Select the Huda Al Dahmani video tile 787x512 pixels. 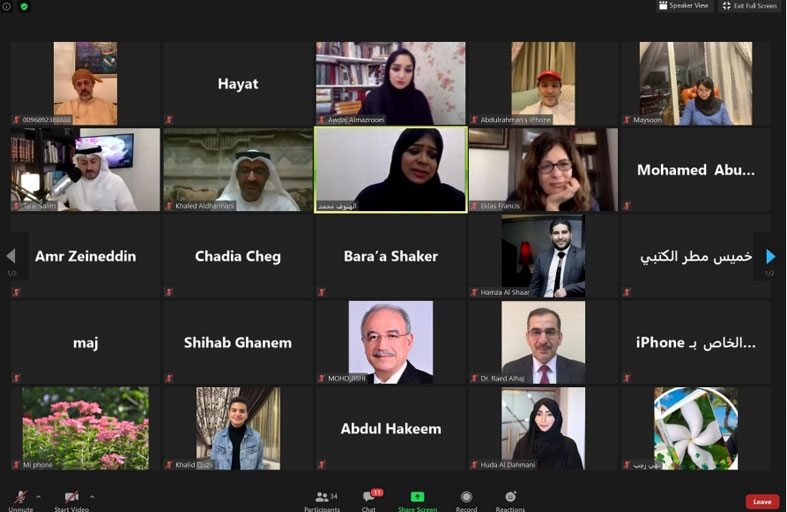(543, 428)
